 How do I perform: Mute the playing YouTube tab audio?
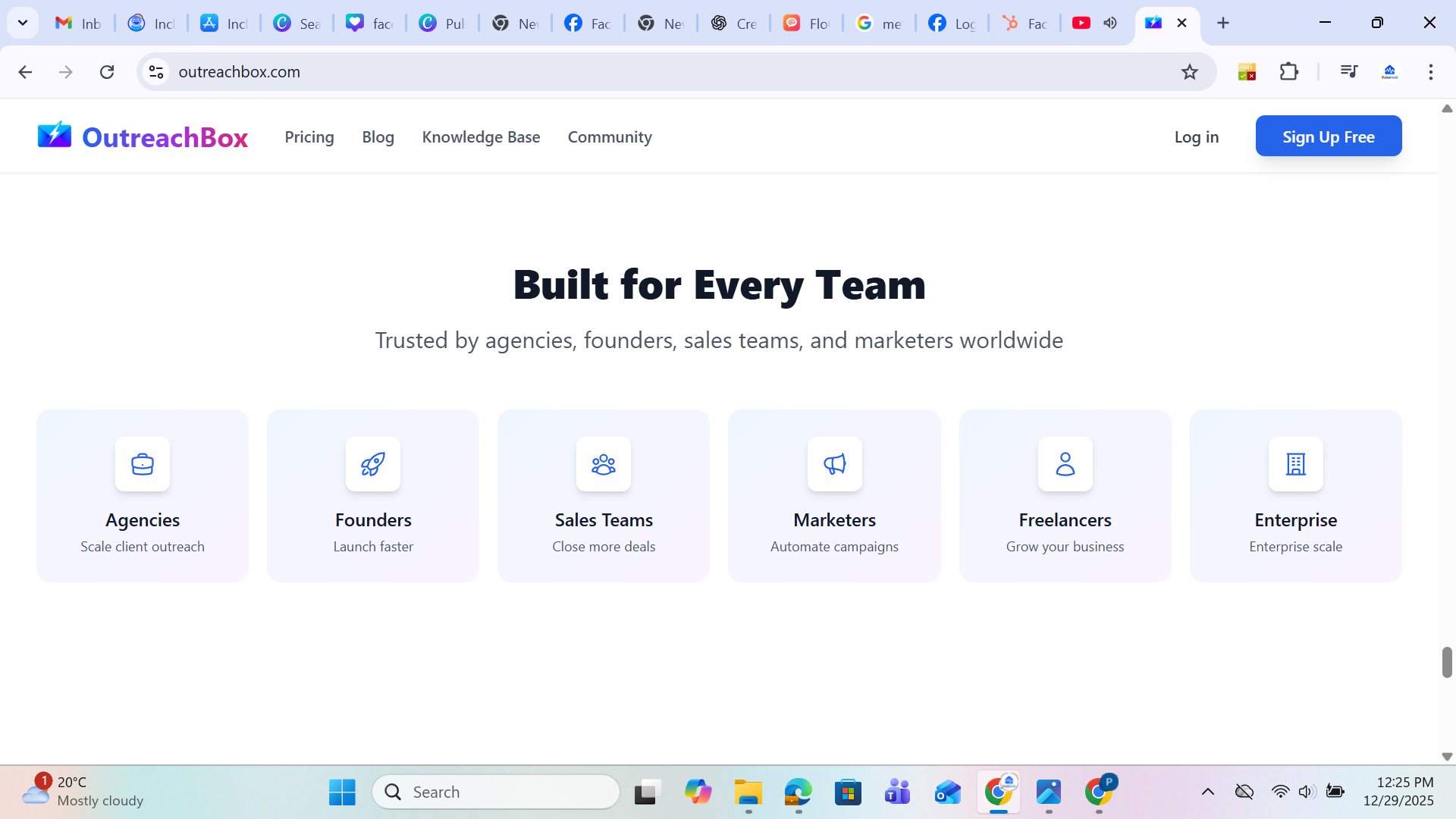[1110, 23]
